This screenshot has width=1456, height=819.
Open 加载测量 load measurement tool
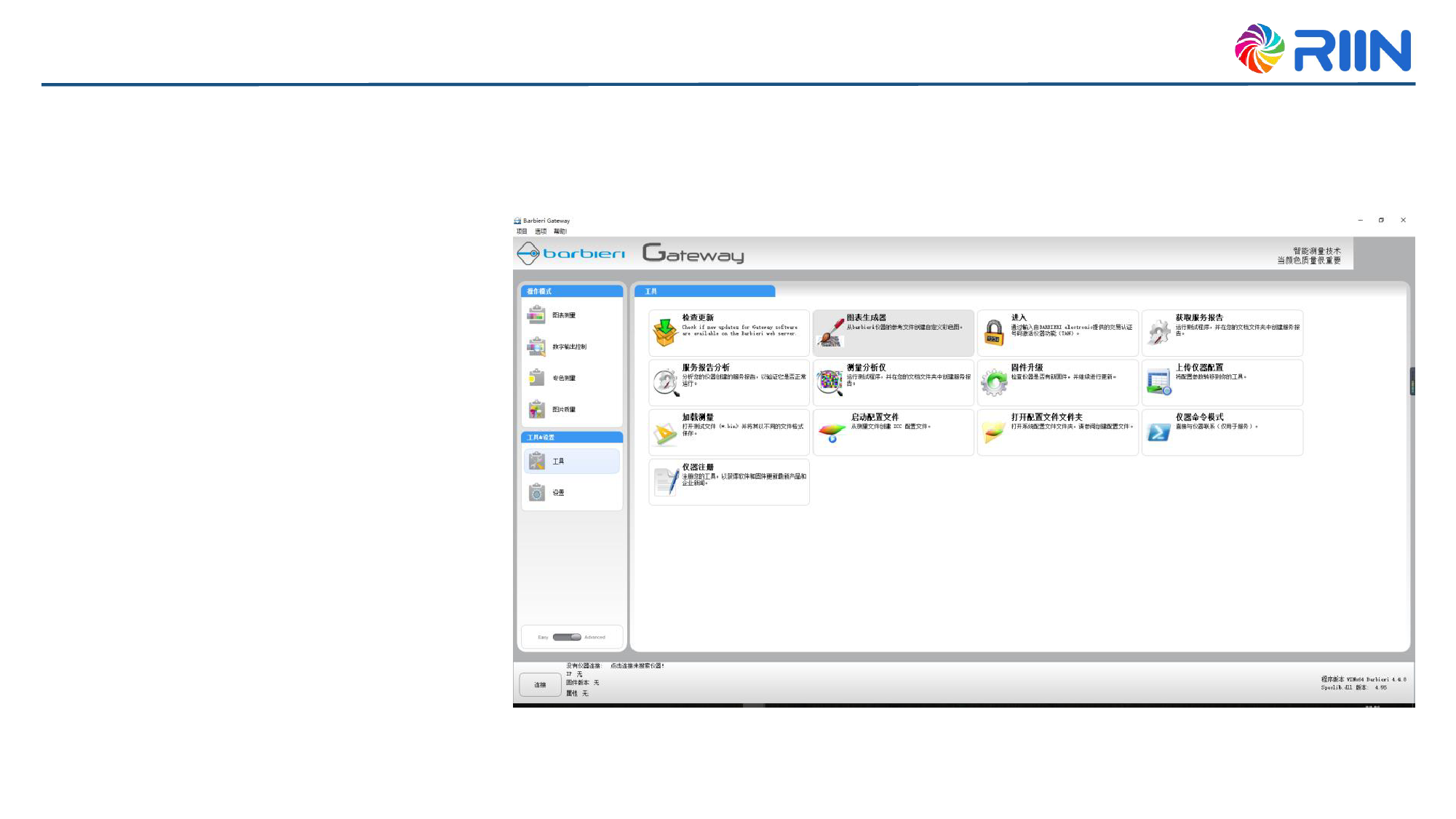(665, 432)
